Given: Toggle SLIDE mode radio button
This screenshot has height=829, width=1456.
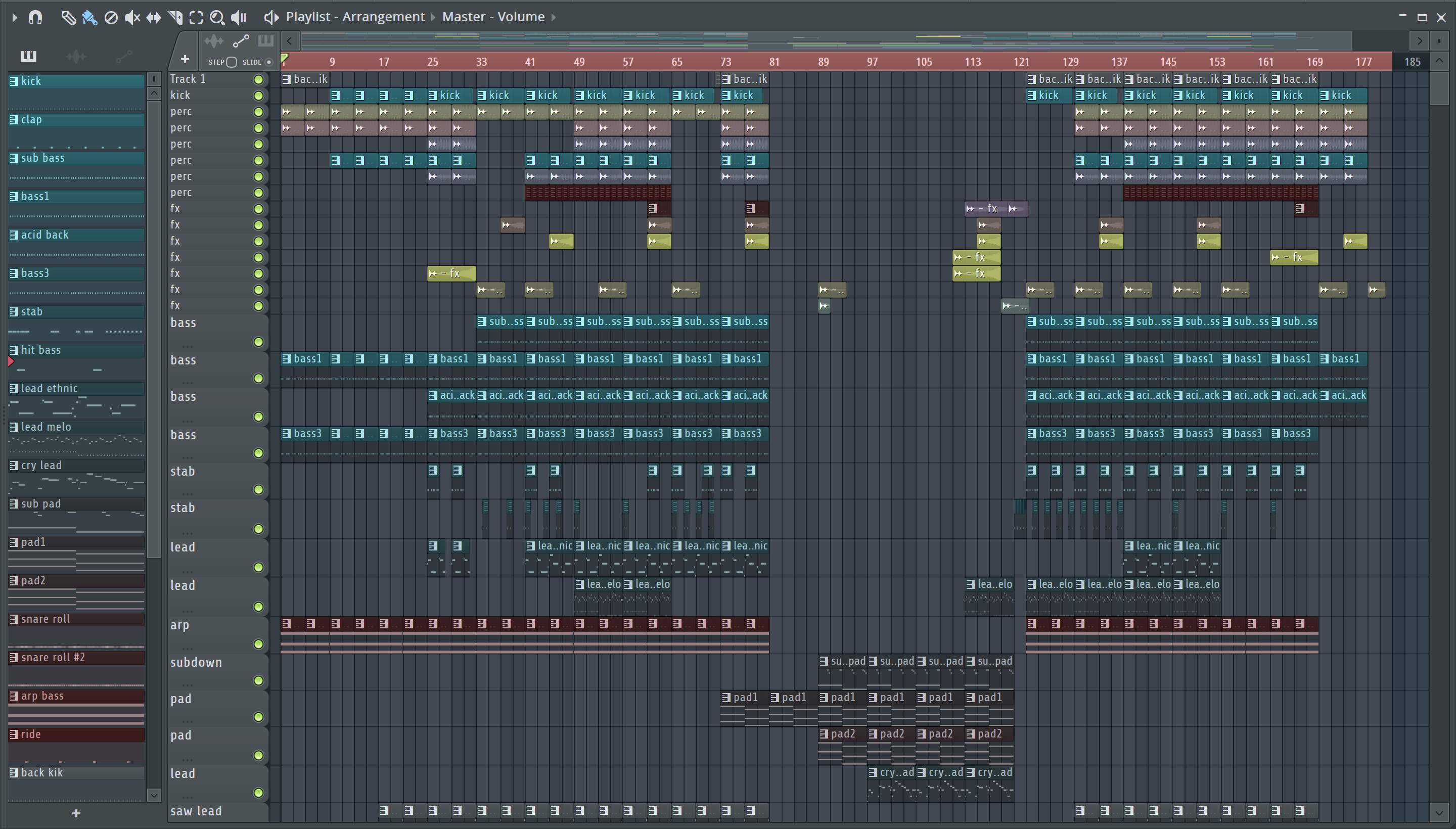Looking at the screenshot, I should (269, 62).
